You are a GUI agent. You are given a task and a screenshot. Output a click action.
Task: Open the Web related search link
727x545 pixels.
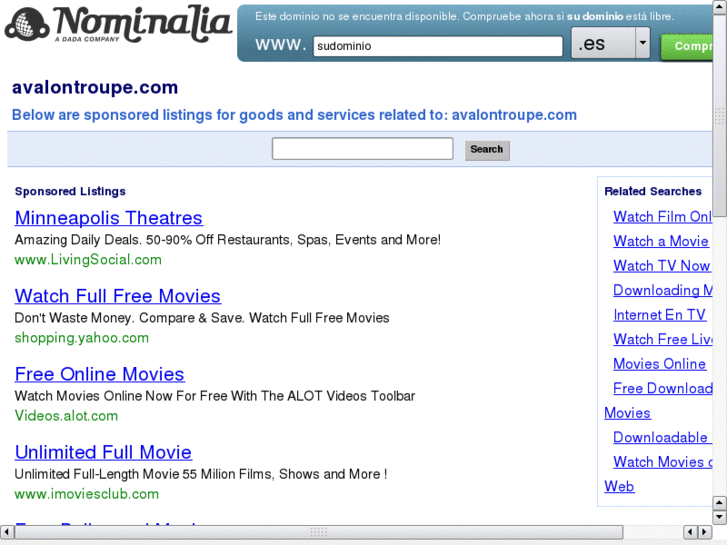619,487
